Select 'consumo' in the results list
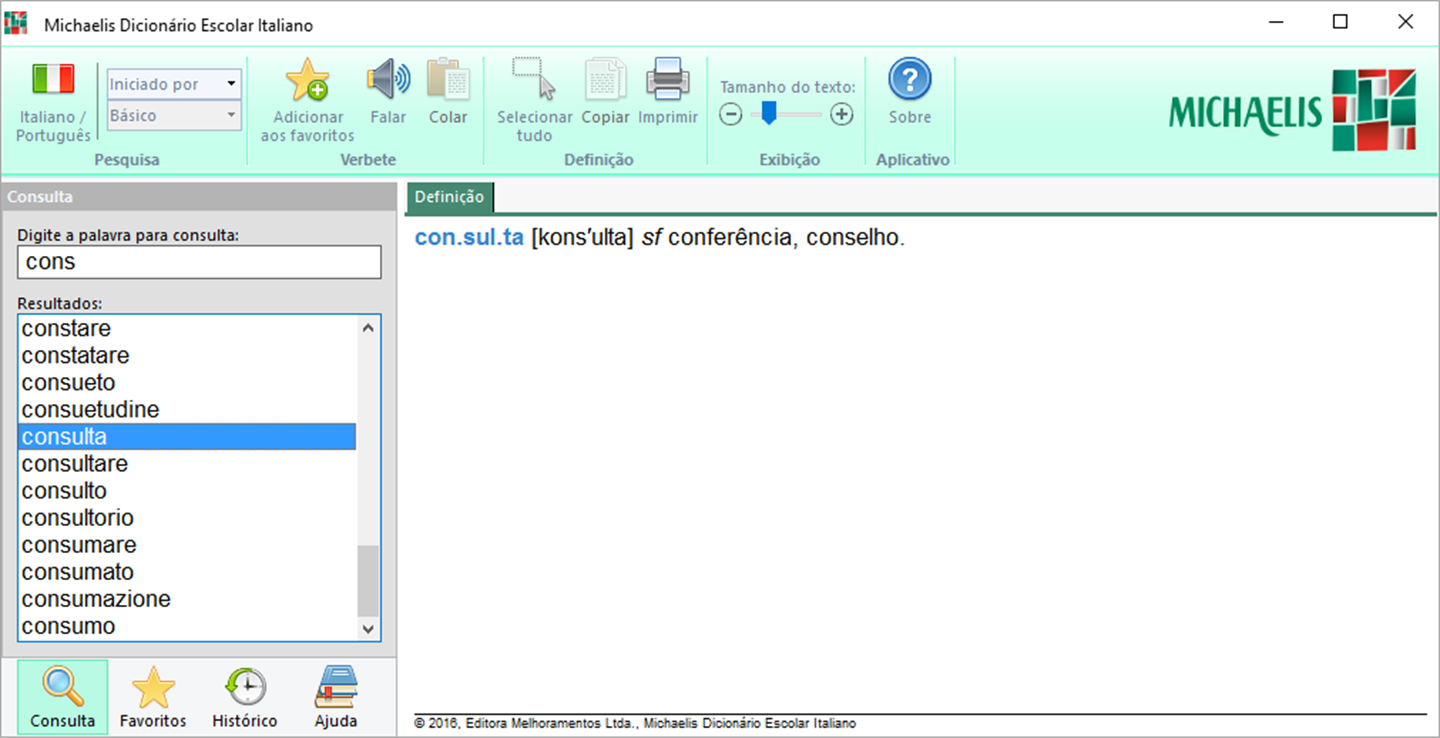 point(187,626)
